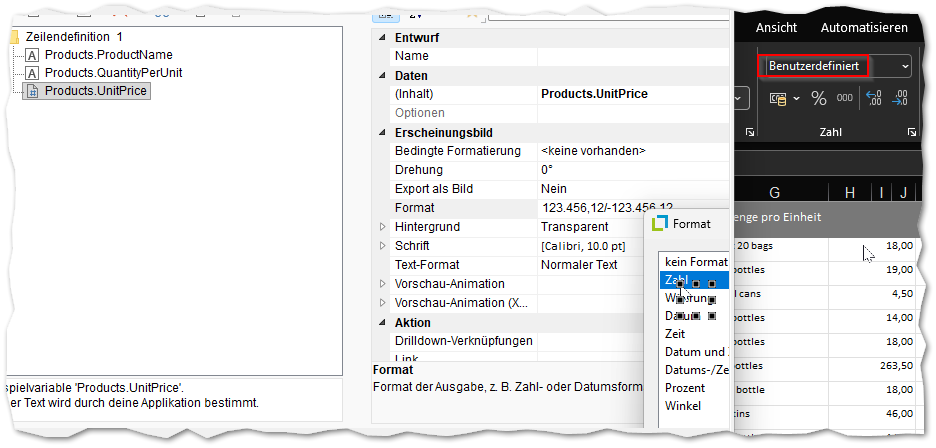Click the Zeilendefinition 1 folder icon
Viewport: 936px width, 448px height.
(x=13, y=36)
